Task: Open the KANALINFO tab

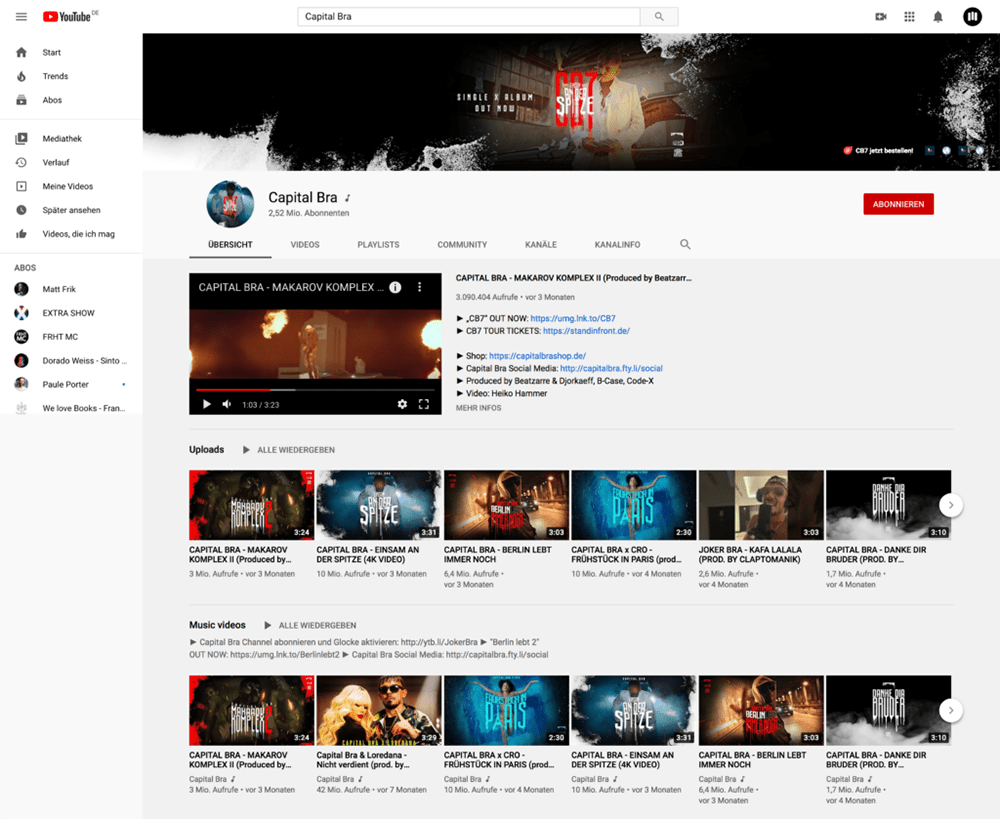Action: click(617, 245)
